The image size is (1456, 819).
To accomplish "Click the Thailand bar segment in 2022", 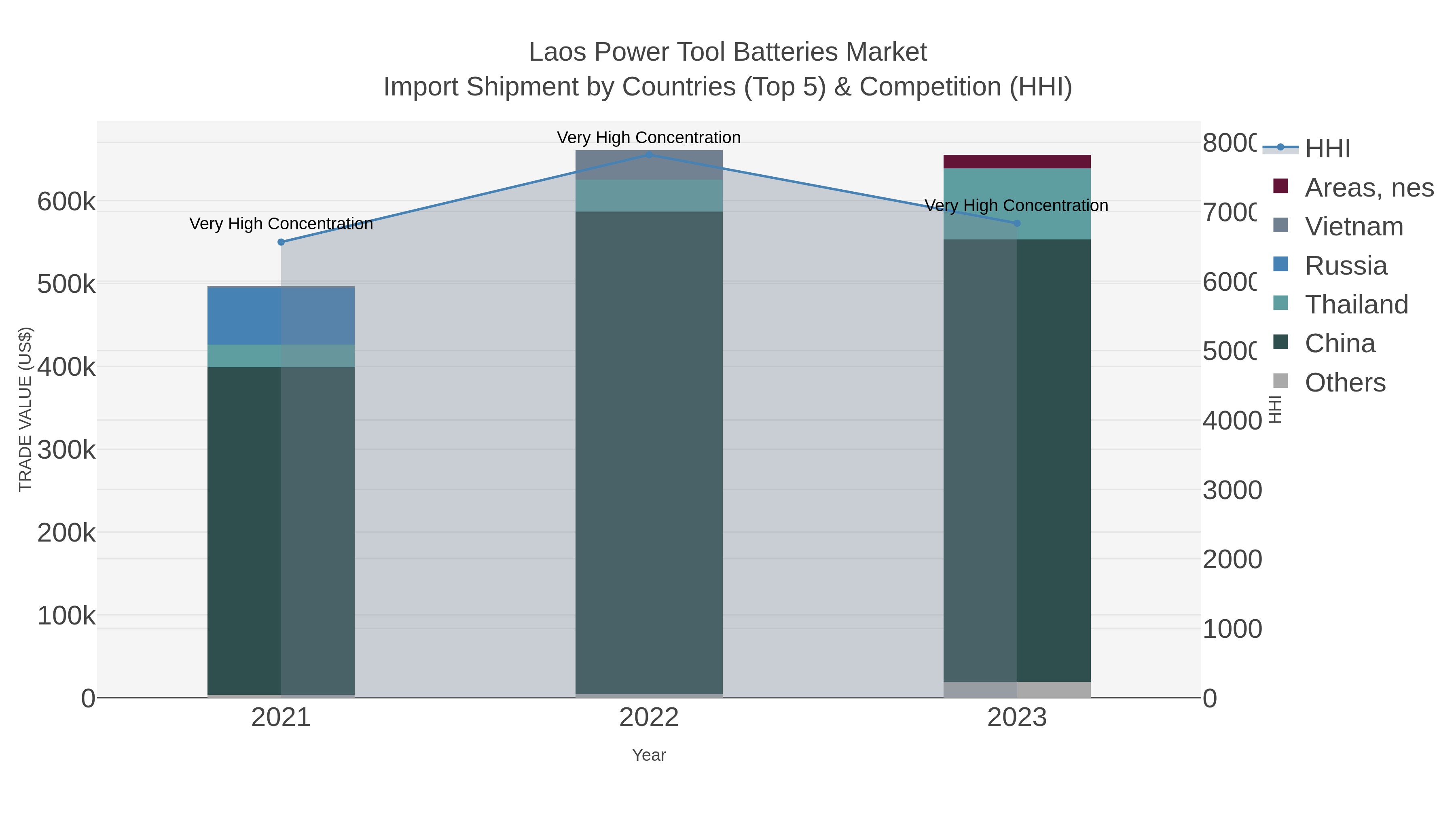I will (x=649, y=196).
